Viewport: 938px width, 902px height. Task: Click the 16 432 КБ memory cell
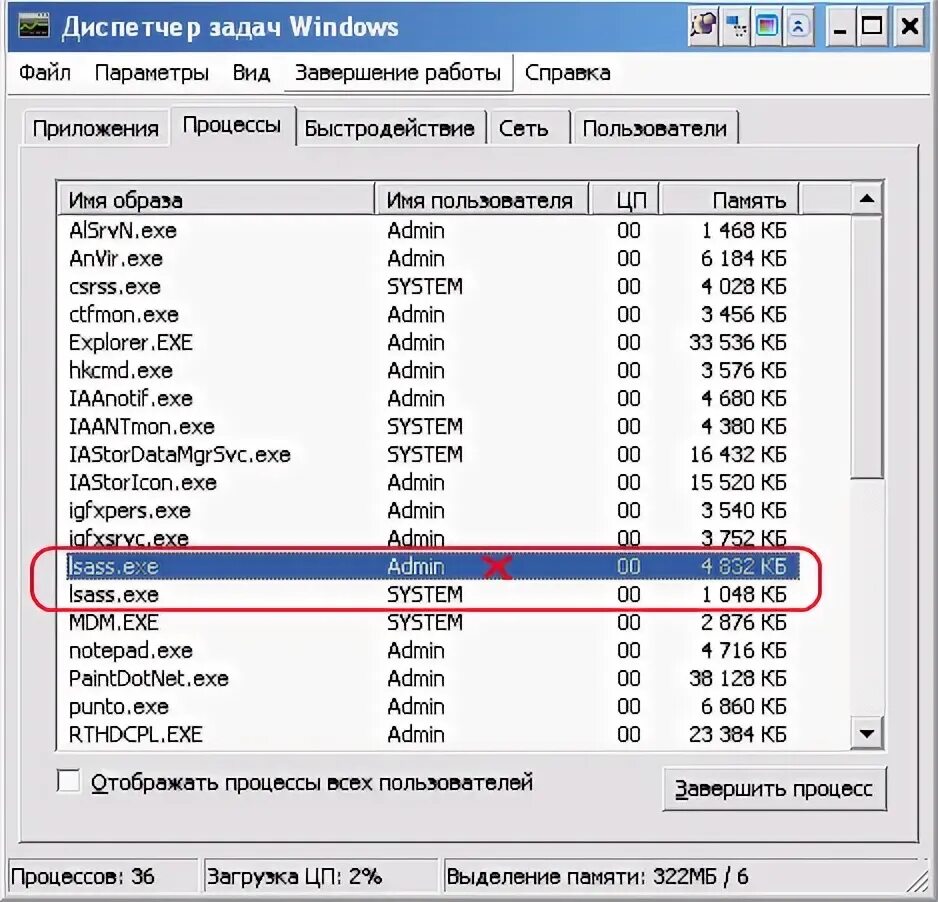(x=738, y=455)
